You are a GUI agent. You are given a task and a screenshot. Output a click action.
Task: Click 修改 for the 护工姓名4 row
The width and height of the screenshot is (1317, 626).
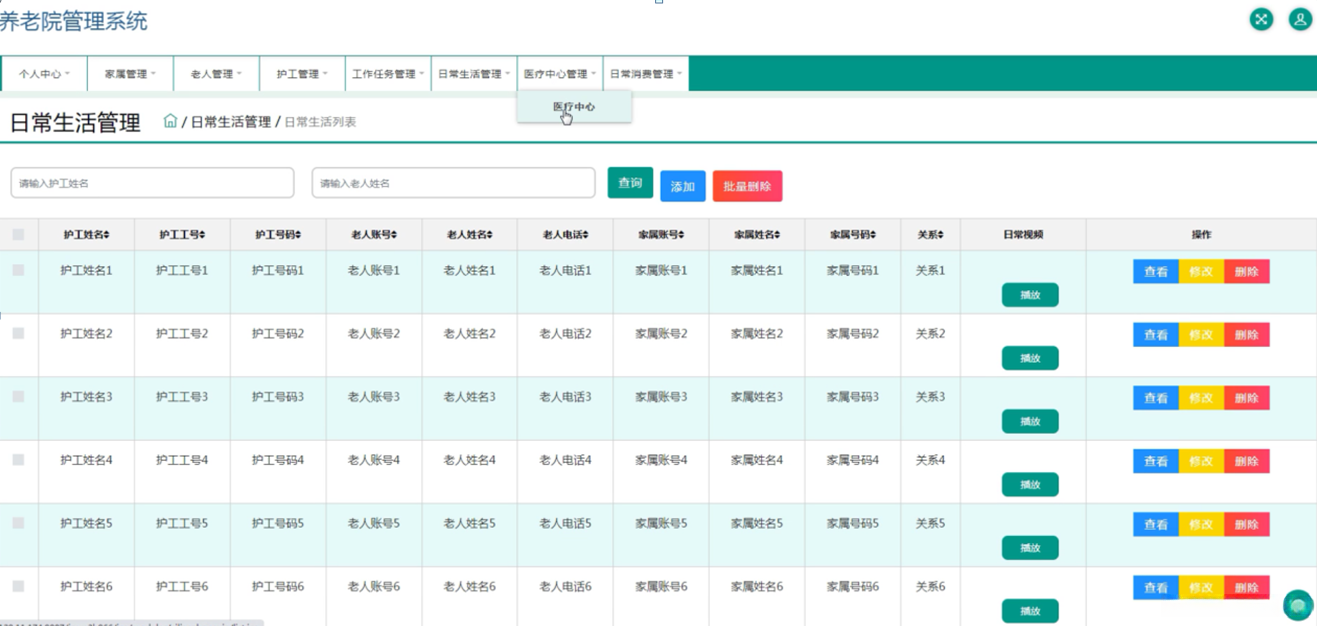1201,461
